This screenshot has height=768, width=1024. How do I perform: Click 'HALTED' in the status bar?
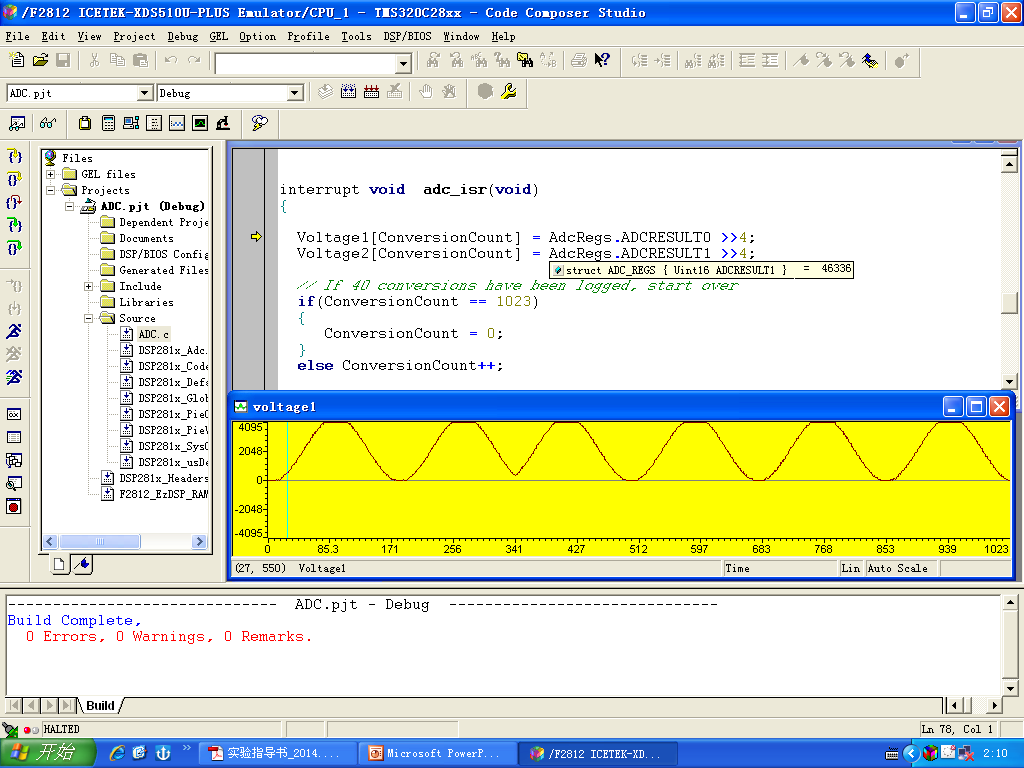[61, 729]
